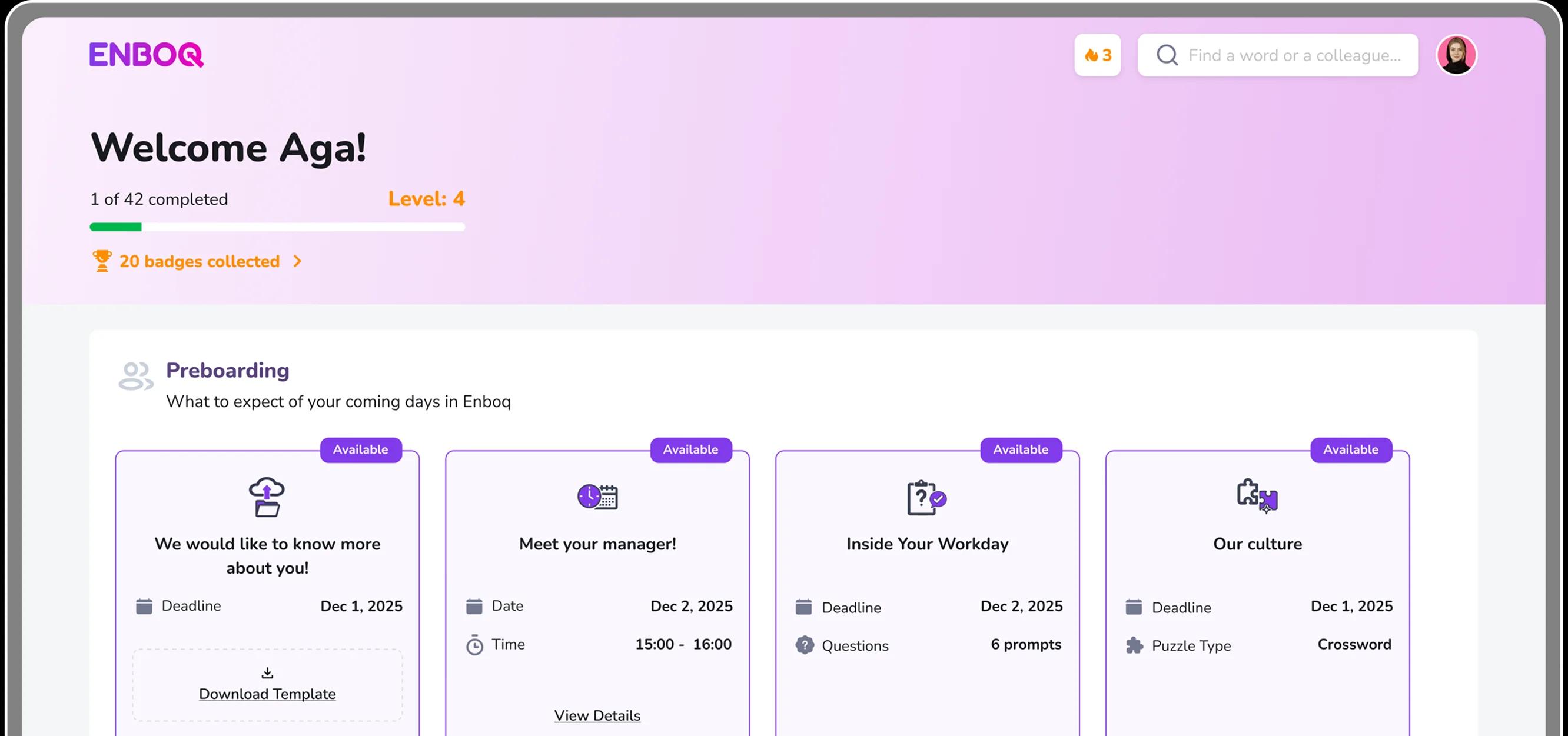This screenshot has width=1568, height=736.
Task: Select the clock-calendar icon on Meet your manager card
Action: tap(597, 496)
